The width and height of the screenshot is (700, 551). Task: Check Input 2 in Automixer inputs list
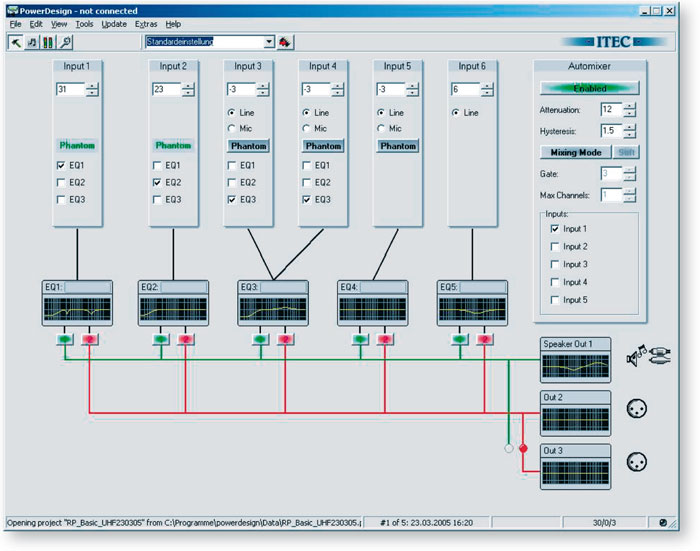coord(555,247)
